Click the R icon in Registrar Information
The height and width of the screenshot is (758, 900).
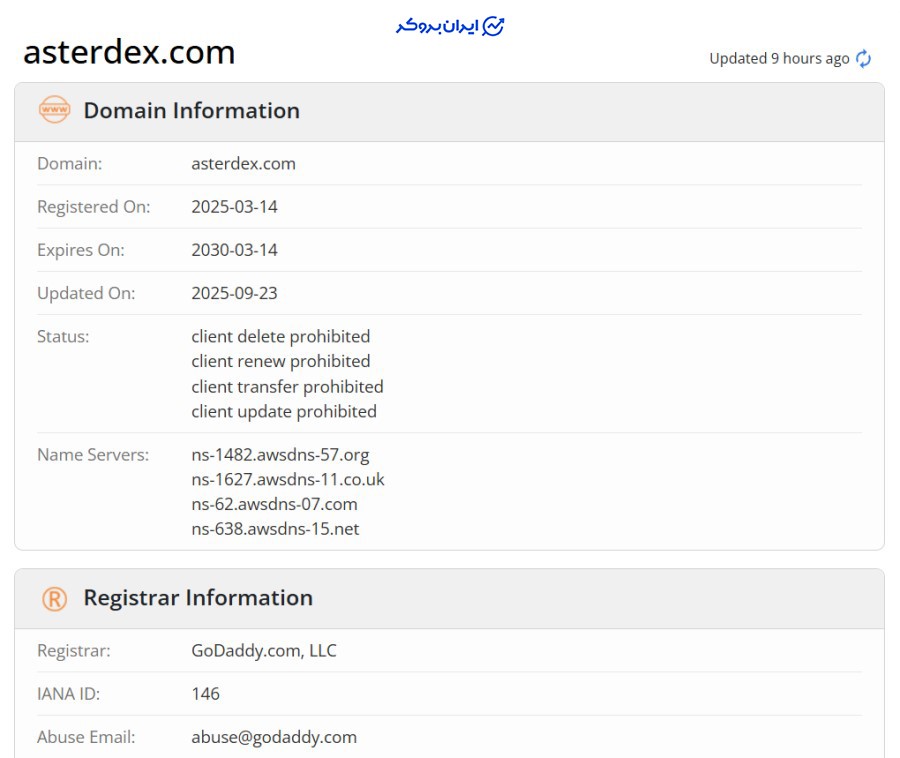pyautogui.click(x=55, y=599)
